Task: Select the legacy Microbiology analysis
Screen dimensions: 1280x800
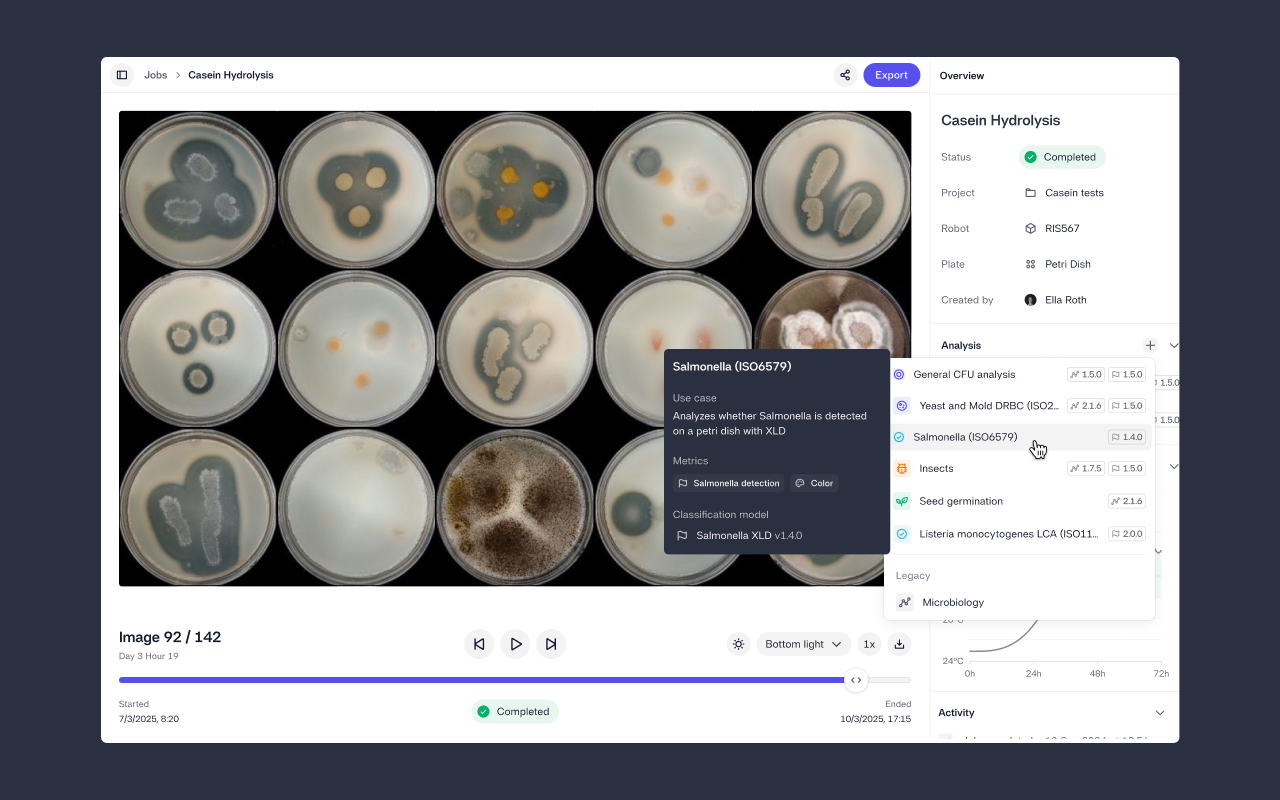Action: (952, 602)
